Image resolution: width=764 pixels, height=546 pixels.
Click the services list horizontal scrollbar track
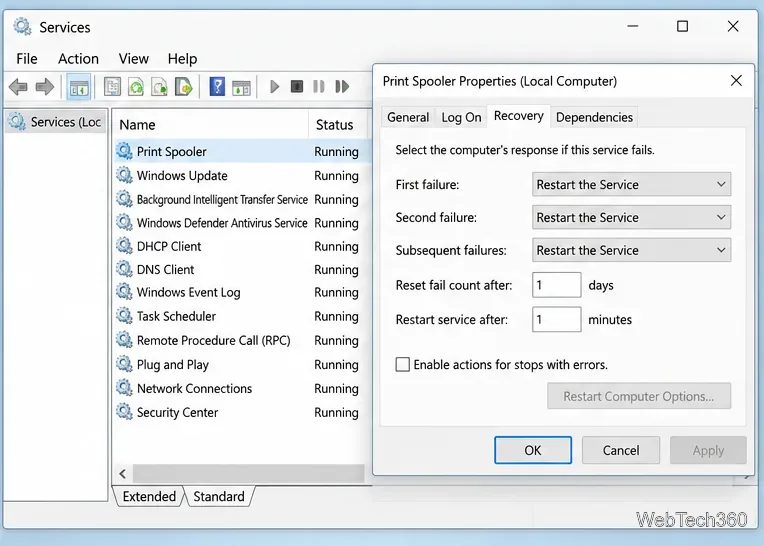click(x=248, y=473)
